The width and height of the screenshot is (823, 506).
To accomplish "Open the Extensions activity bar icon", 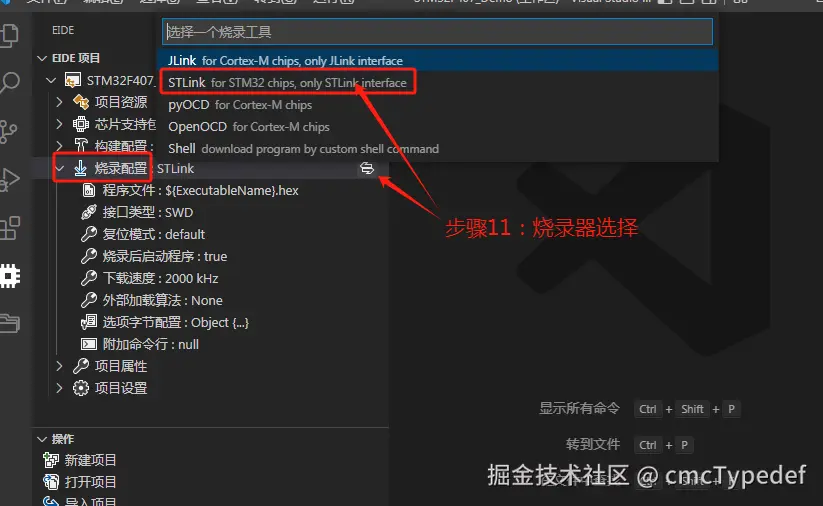I will 9,228.
